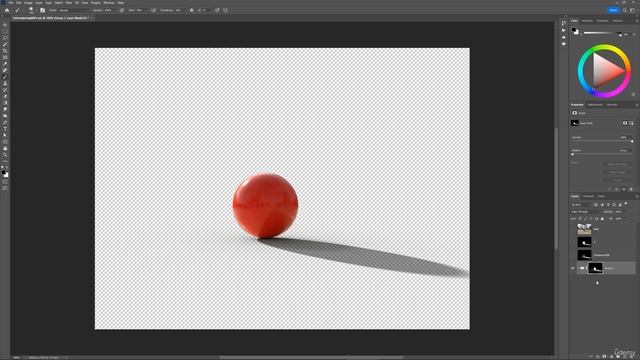Click the Share button
Viewport: 640px width, 360px height.
pos(613,10)
